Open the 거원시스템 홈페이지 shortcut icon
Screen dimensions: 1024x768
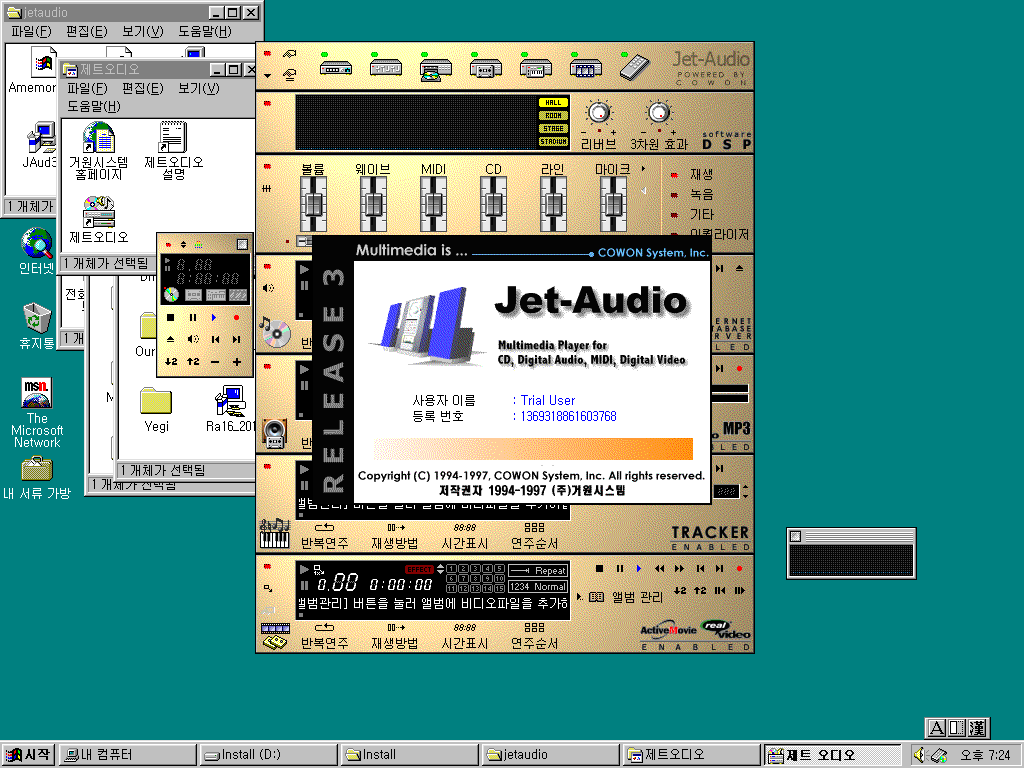[x=98, y=139]
